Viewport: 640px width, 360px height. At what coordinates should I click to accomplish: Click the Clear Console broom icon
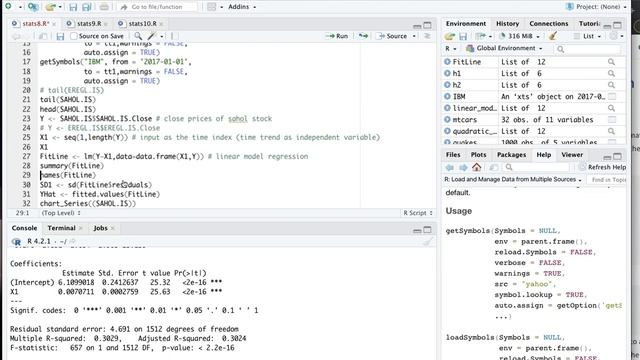tap(427, 242)
